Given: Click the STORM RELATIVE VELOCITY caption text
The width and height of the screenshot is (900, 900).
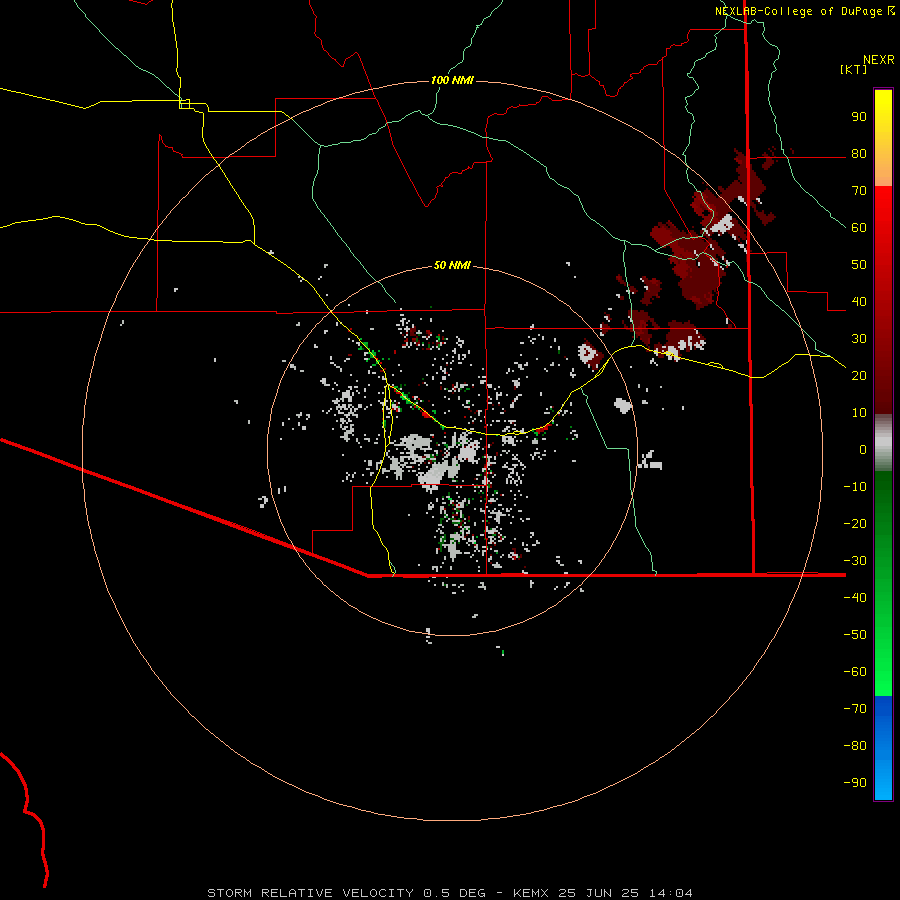Looking at the screenshot, I should (x=310, y=893).
